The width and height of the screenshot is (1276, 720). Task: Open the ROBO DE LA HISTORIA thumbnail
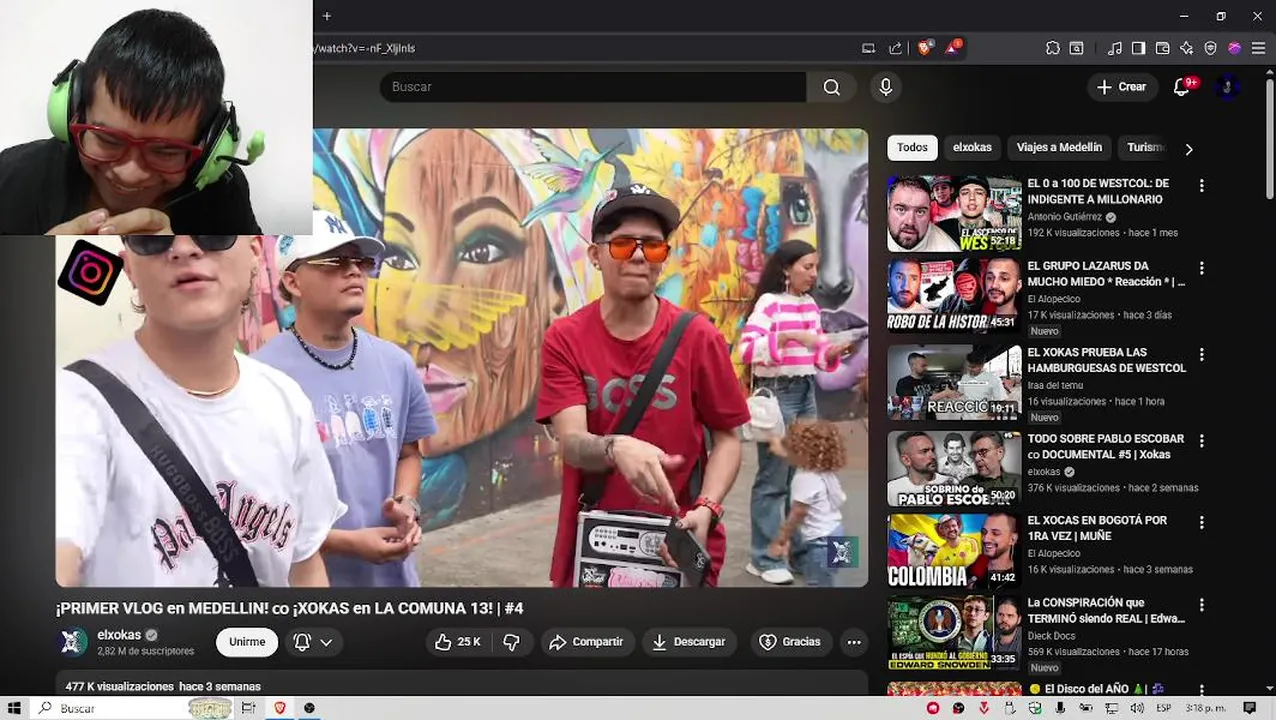[954, 295]
